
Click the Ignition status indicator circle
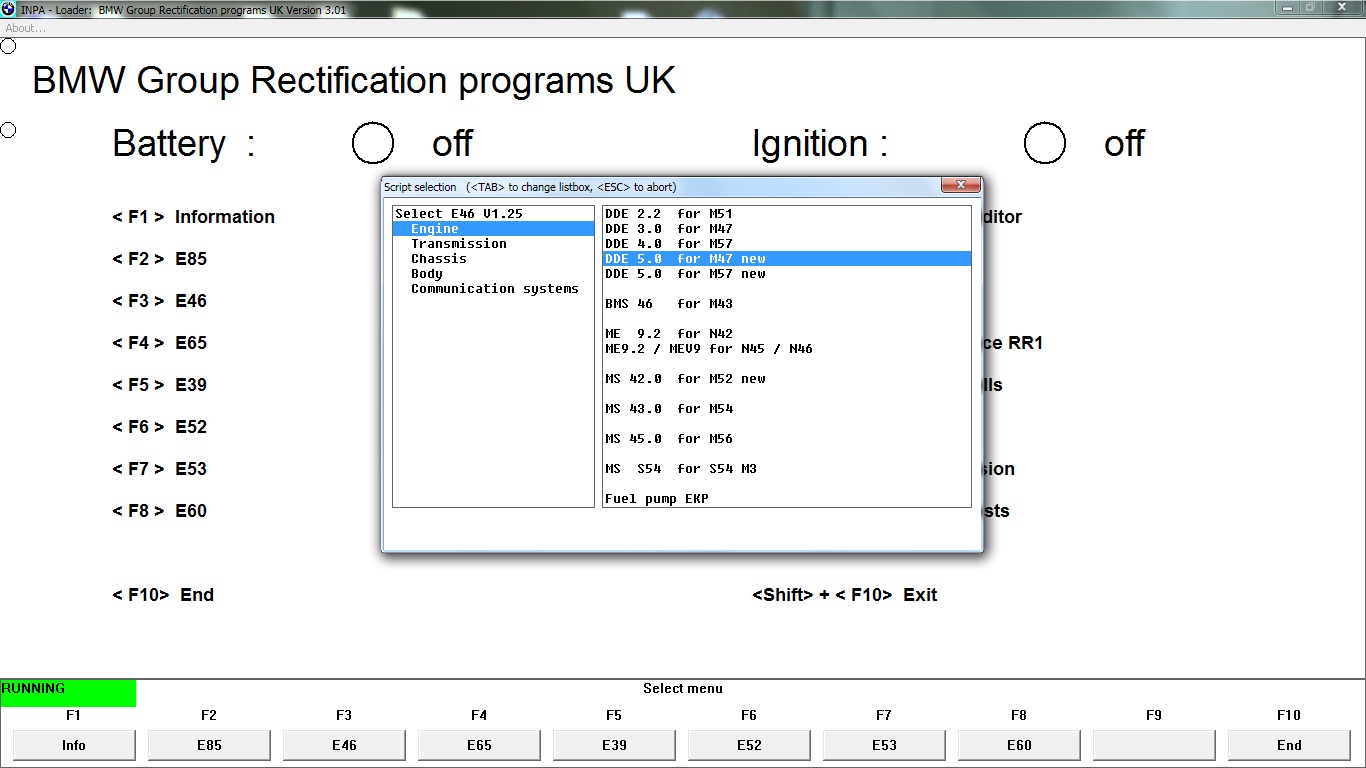(x=1045, y=144)
